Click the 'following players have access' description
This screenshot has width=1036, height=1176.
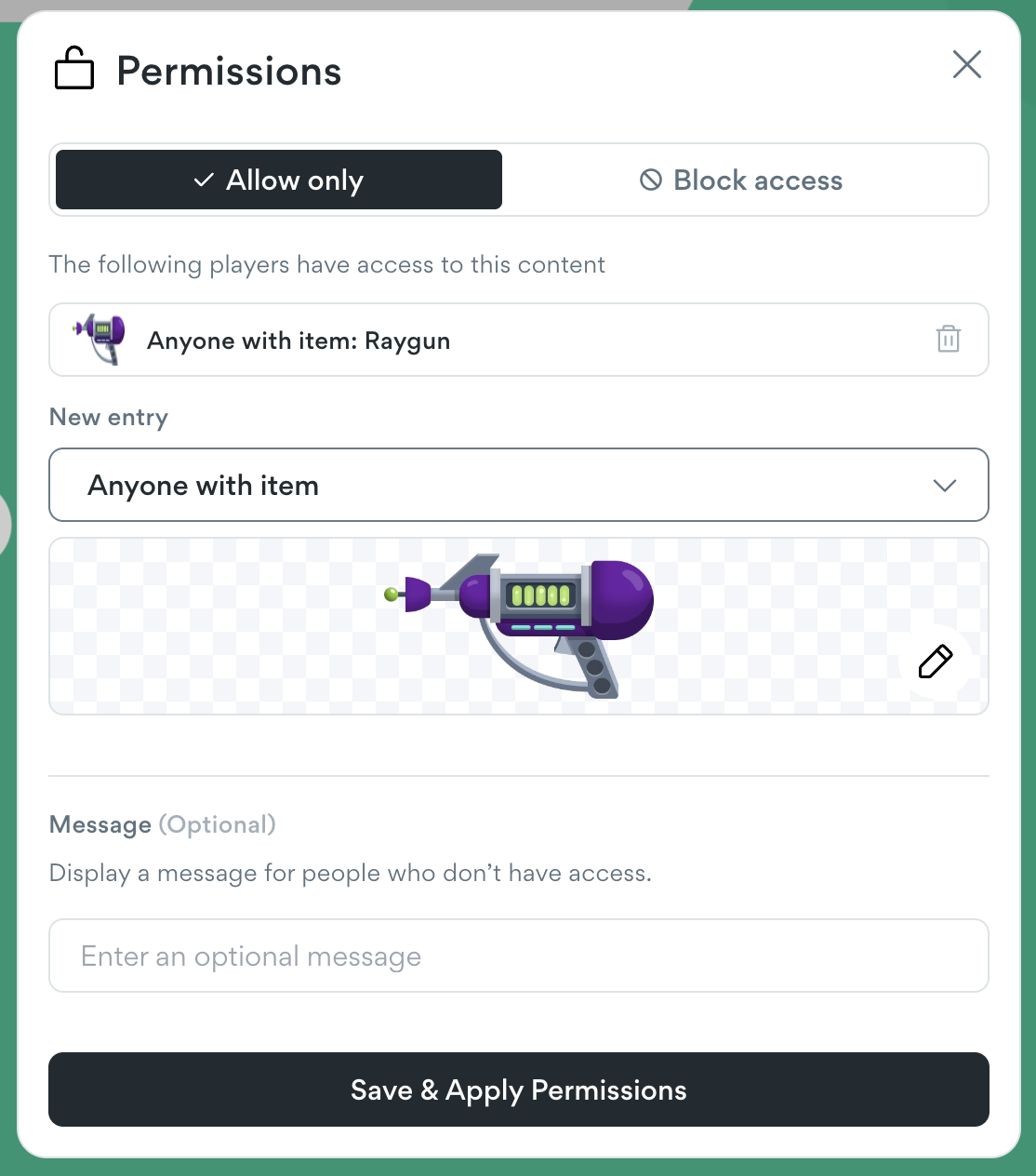pyautogui.click(x=326, y=264)
